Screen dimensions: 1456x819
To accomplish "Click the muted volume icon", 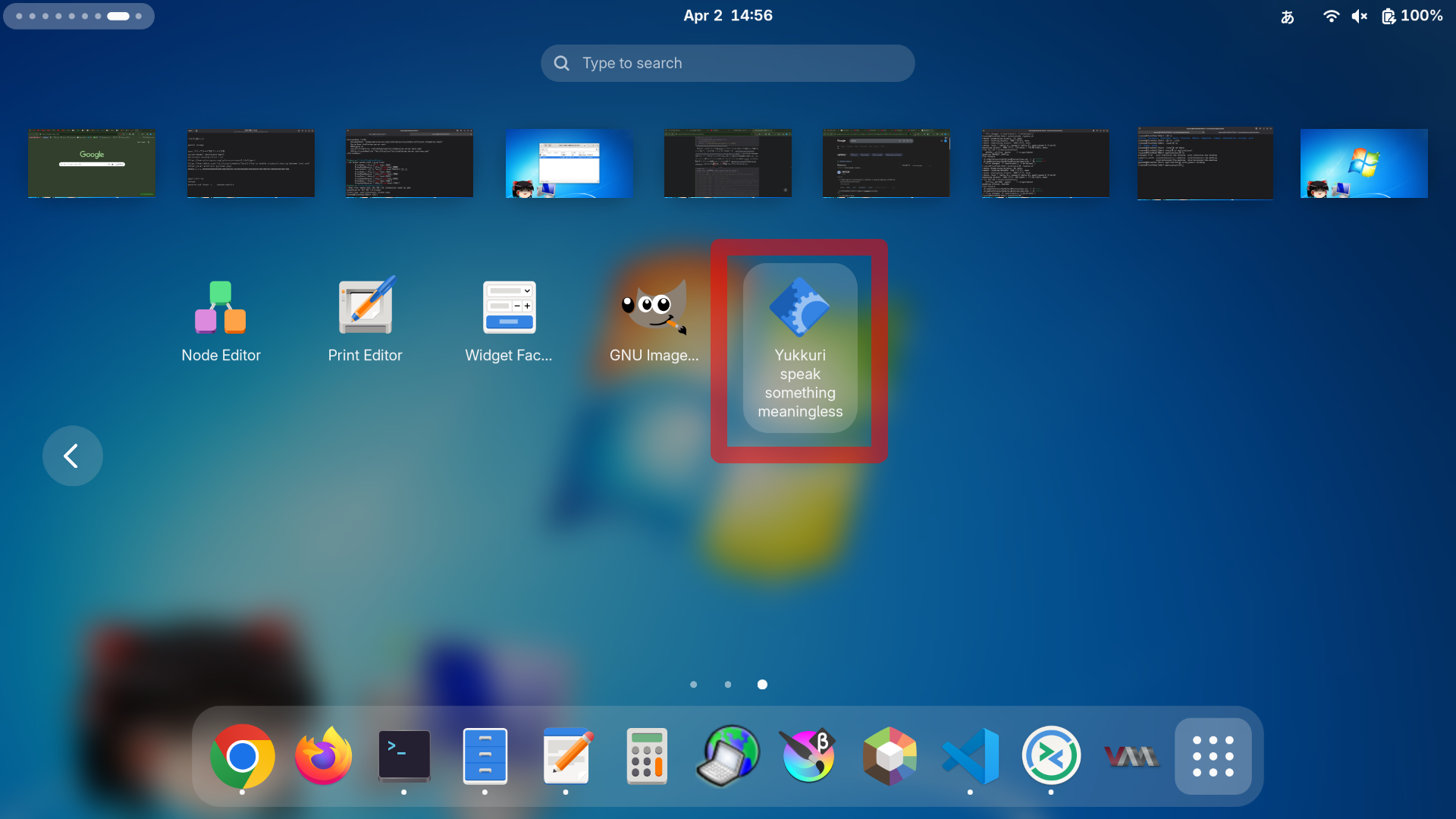I will pyautogui.click(x=1360, y=16).
